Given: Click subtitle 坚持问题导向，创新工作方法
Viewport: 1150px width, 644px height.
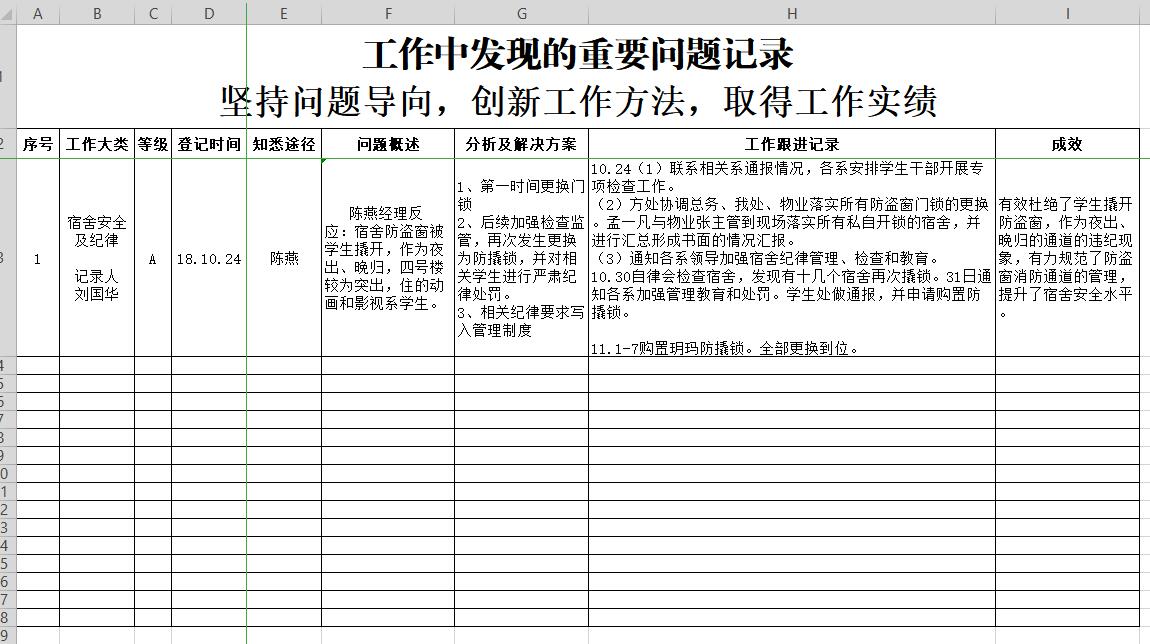Looking at the screenshot, I should point(453,101).
